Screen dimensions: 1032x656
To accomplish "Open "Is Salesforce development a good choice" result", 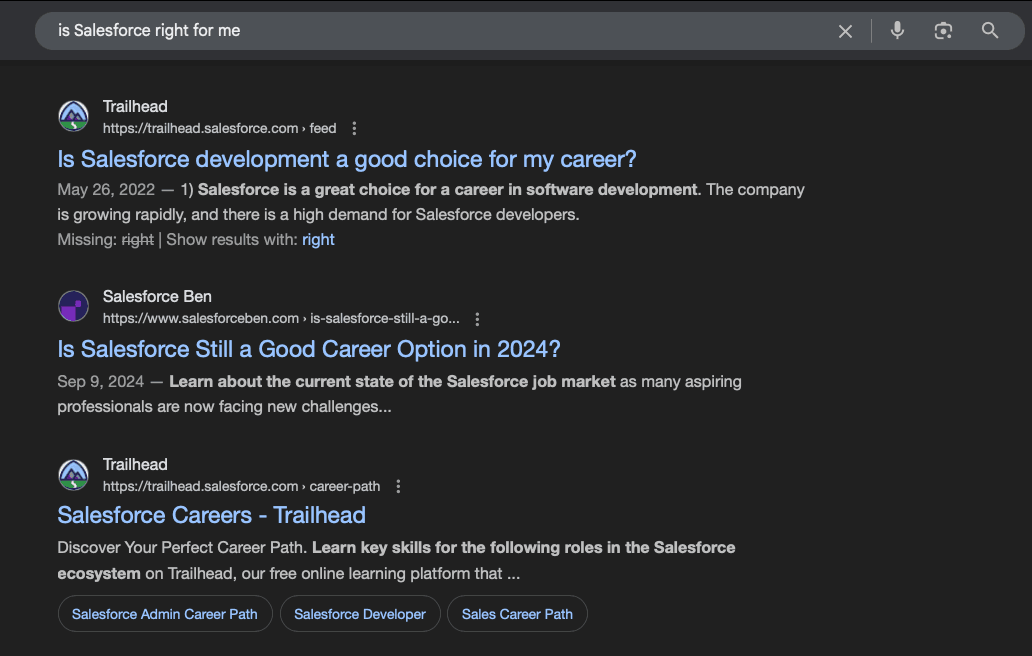I will pos(347,159).
